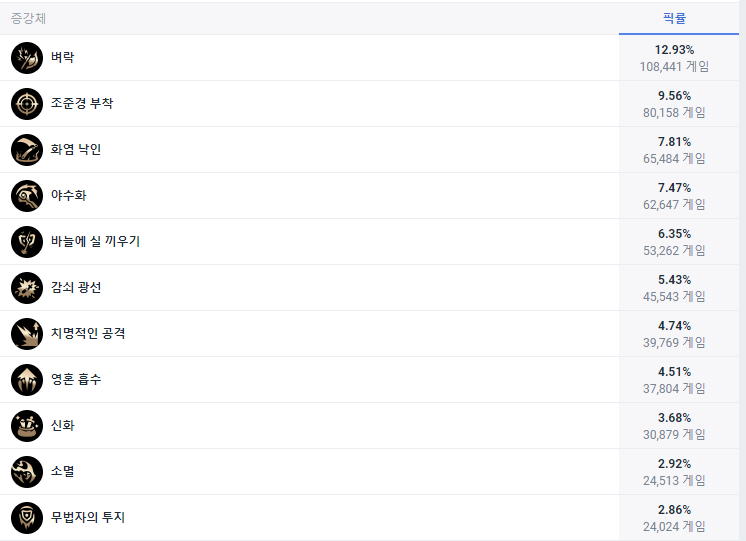This screenshot has width=746, height=541.
Task: Click the 영혼 흡수 name text
Action: tap(76, 379)
